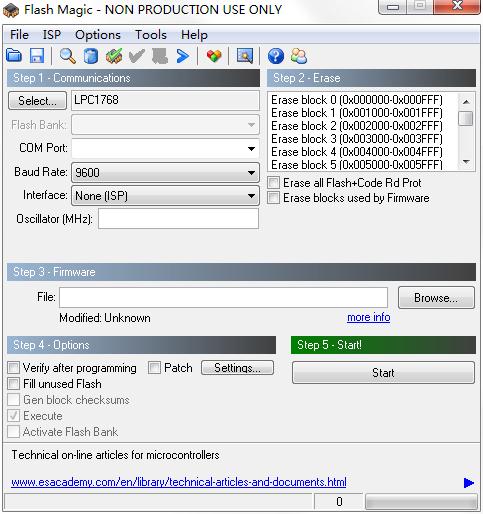Enable Verify after programming checkbox
Screen dimensions: 483x514
pos(14,368)
